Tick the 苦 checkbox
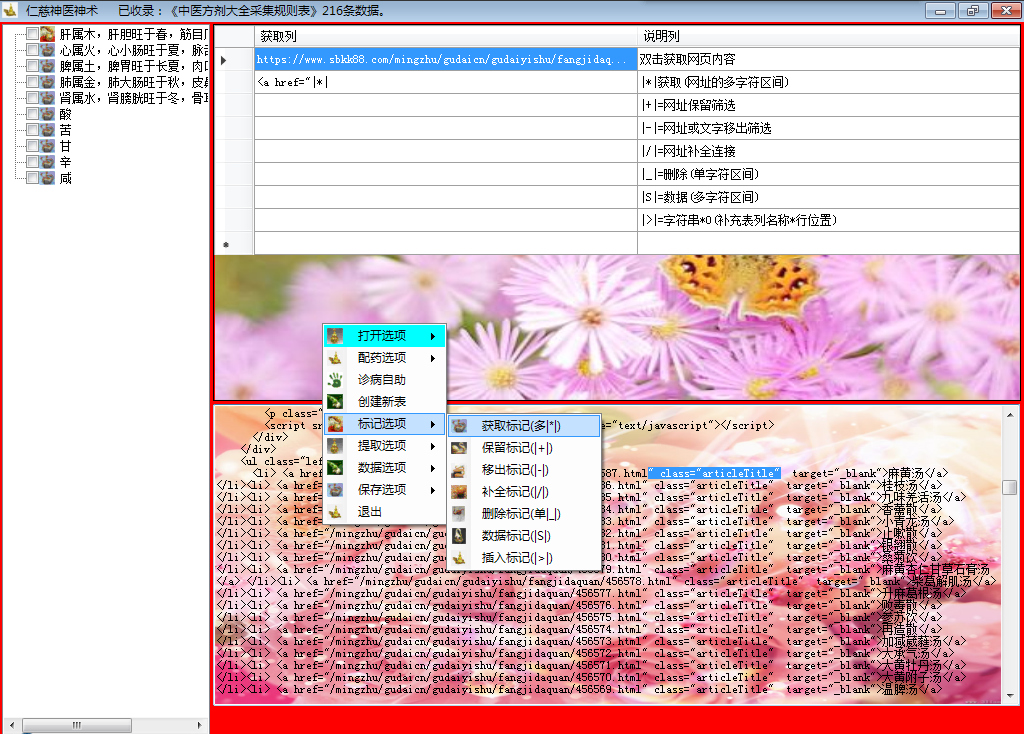1024x734 pixels. [x=32, y=129]
